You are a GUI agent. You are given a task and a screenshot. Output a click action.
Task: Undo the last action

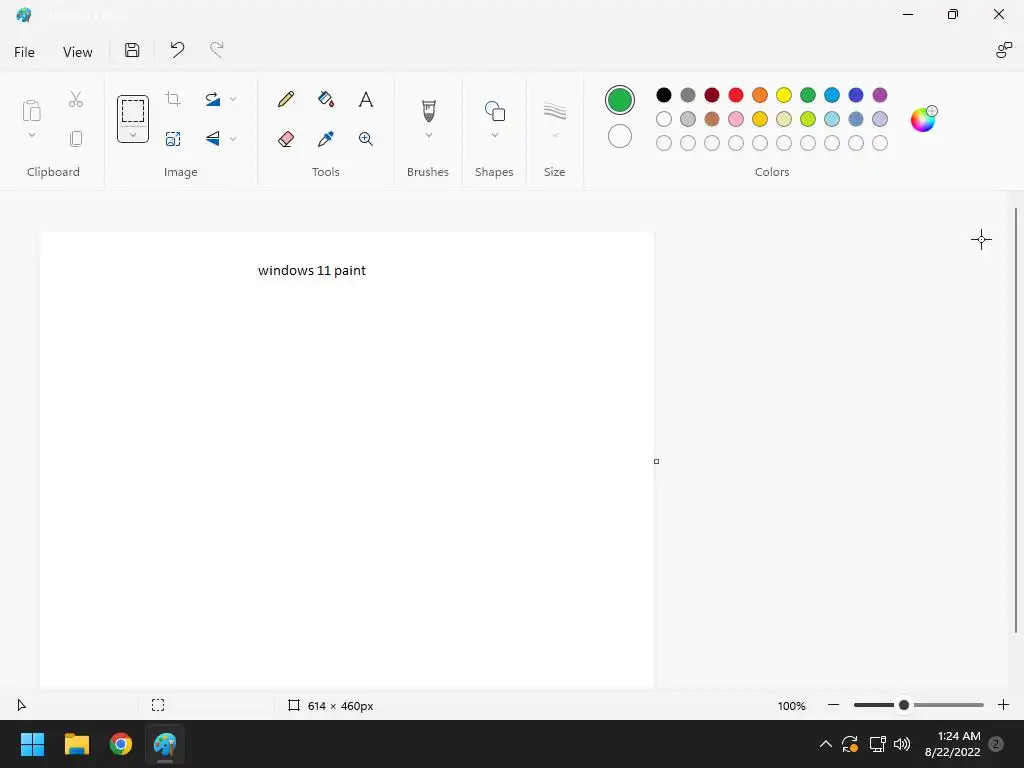pos(177,50)
